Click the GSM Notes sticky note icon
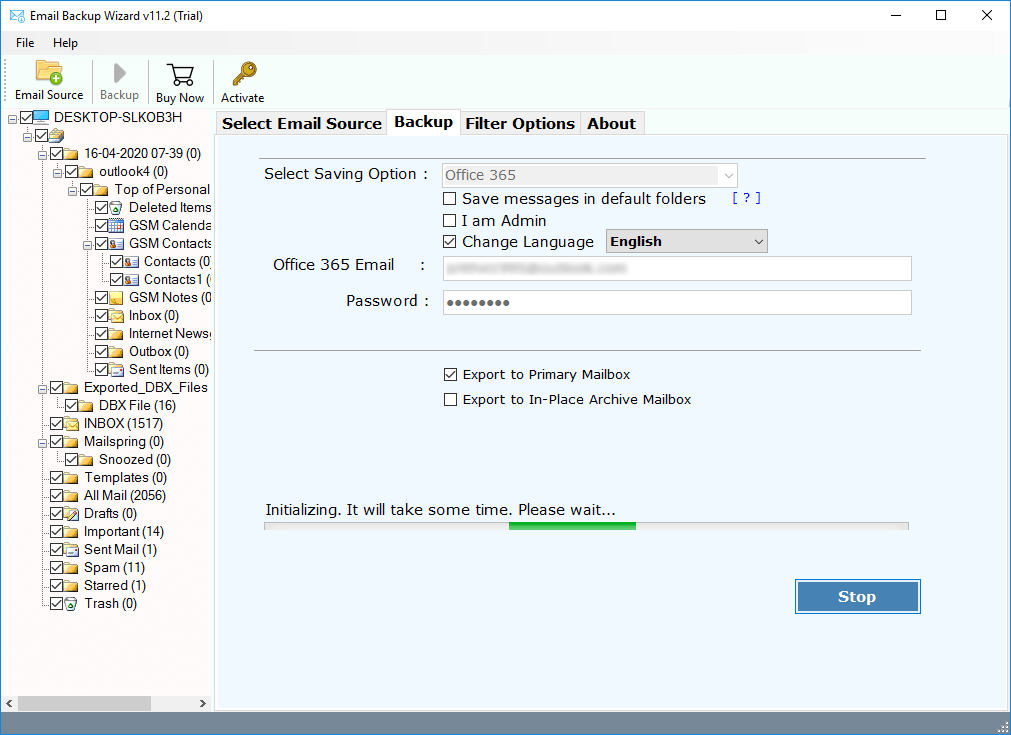 tap(116, 298)
